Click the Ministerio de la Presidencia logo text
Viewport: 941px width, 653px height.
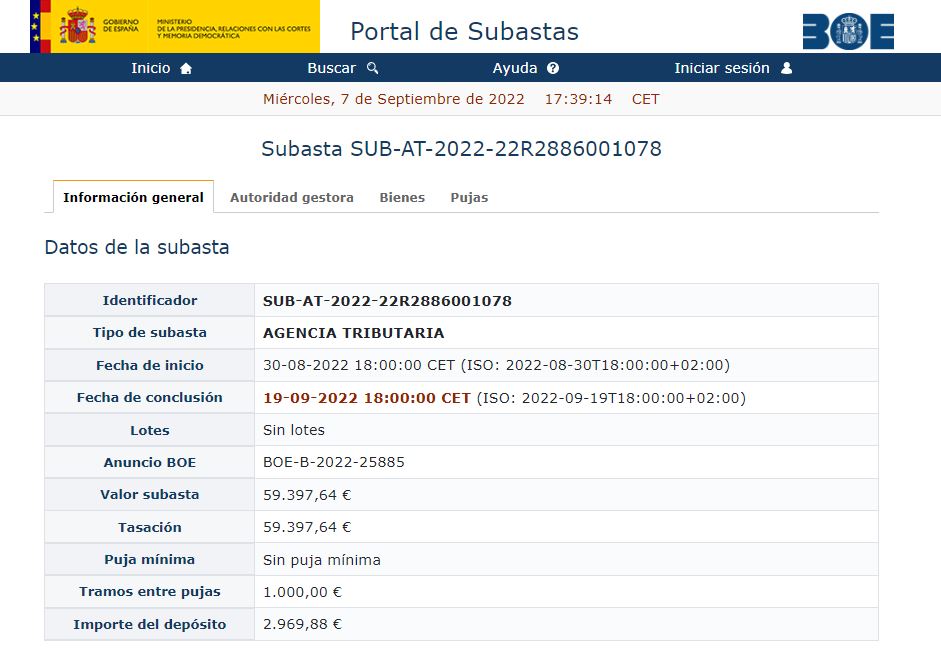234,27
